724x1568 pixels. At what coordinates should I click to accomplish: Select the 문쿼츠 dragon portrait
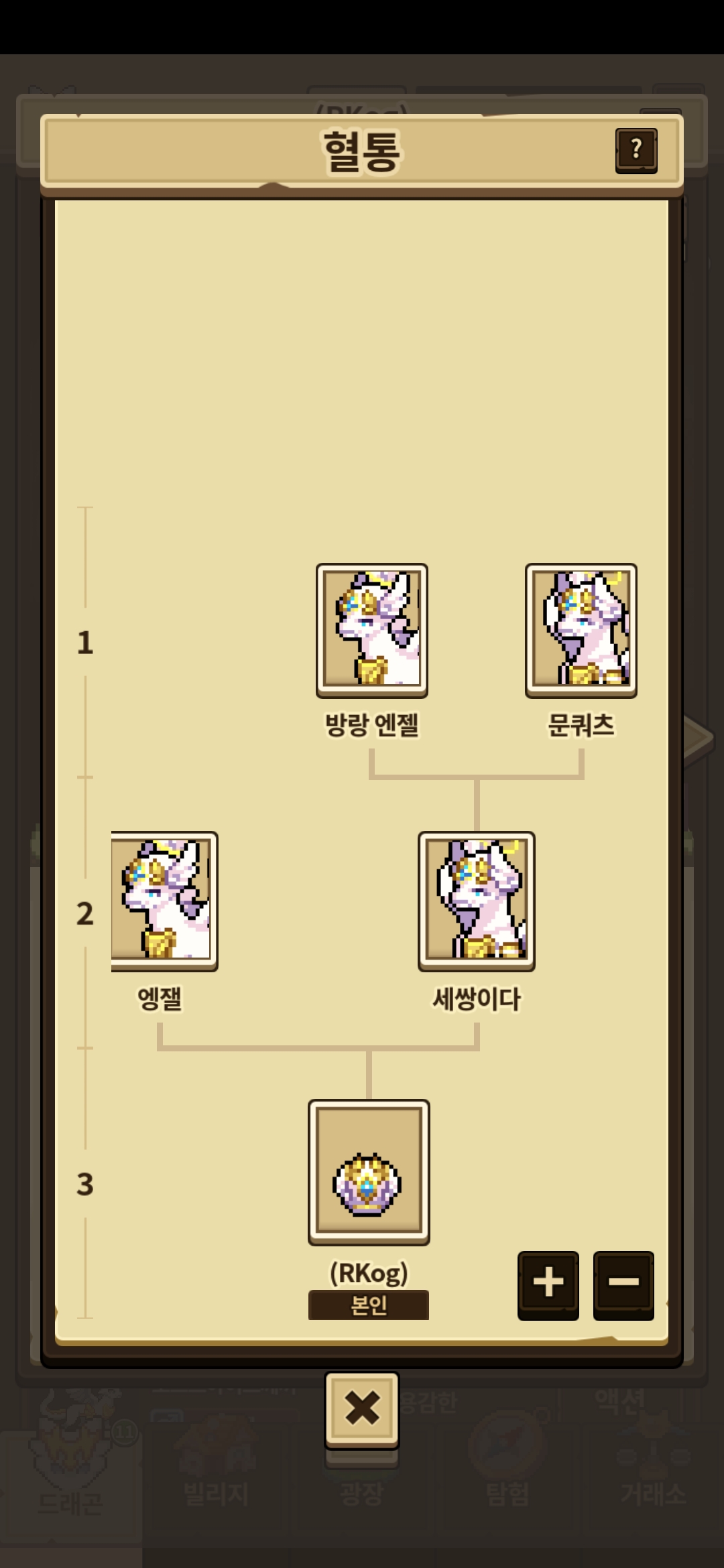581,630
